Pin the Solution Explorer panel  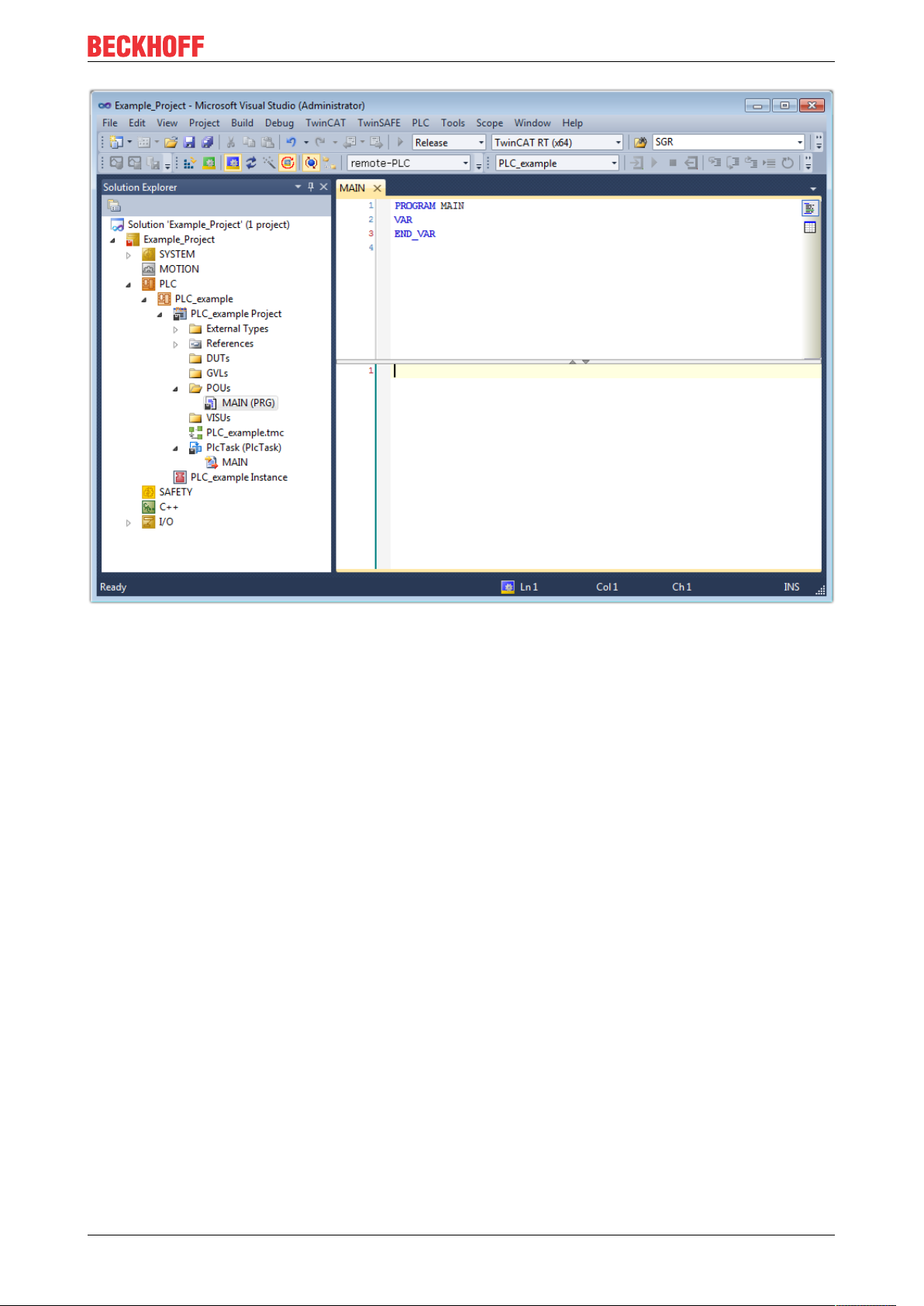click(311, 187)
